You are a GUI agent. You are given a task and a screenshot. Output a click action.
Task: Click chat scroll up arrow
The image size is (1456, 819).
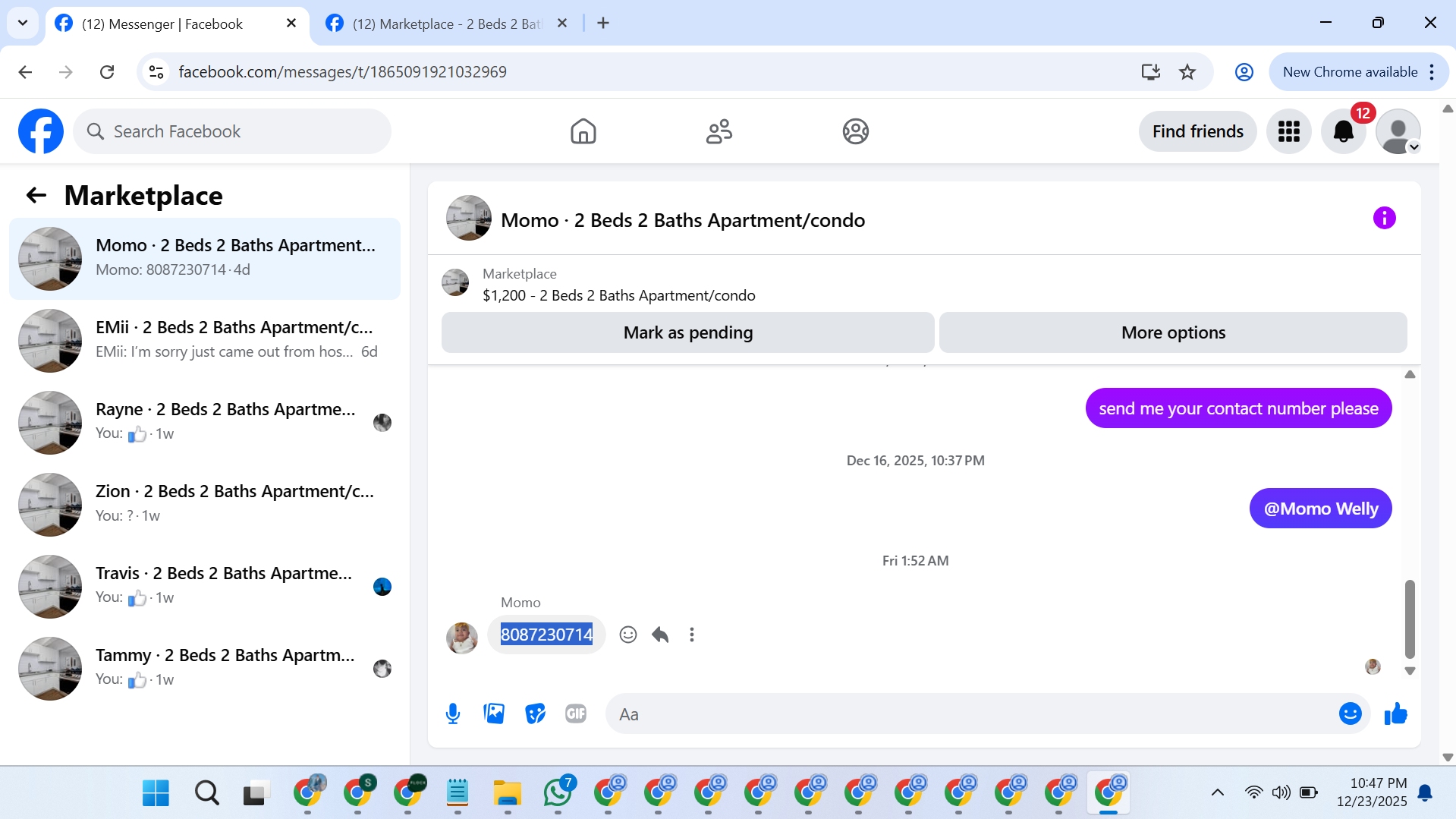point(1410,375)
